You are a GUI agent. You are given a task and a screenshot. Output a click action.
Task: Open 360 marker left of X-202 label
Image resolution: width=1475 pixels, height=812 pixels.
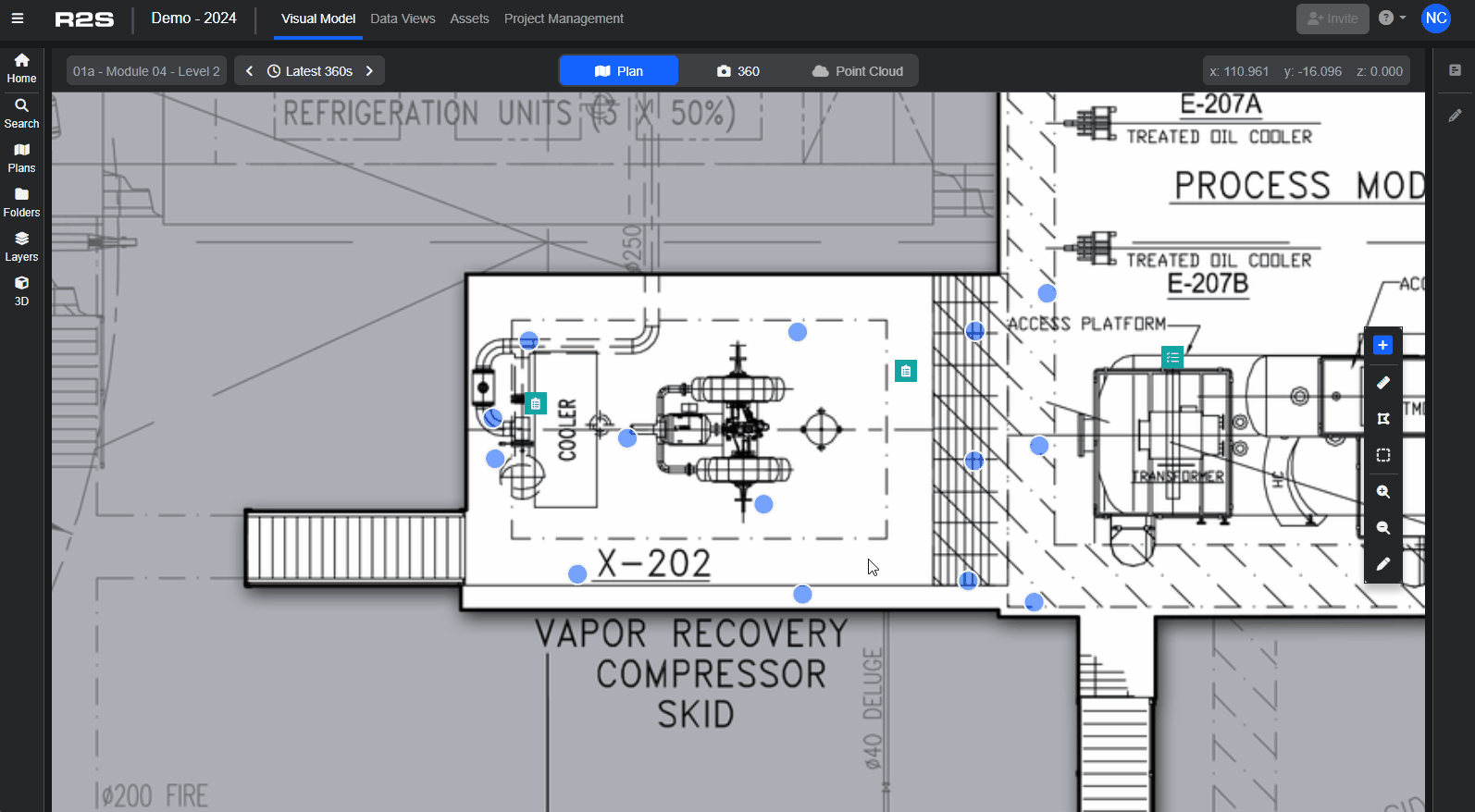pyautogui.click(x=577, y=574)
